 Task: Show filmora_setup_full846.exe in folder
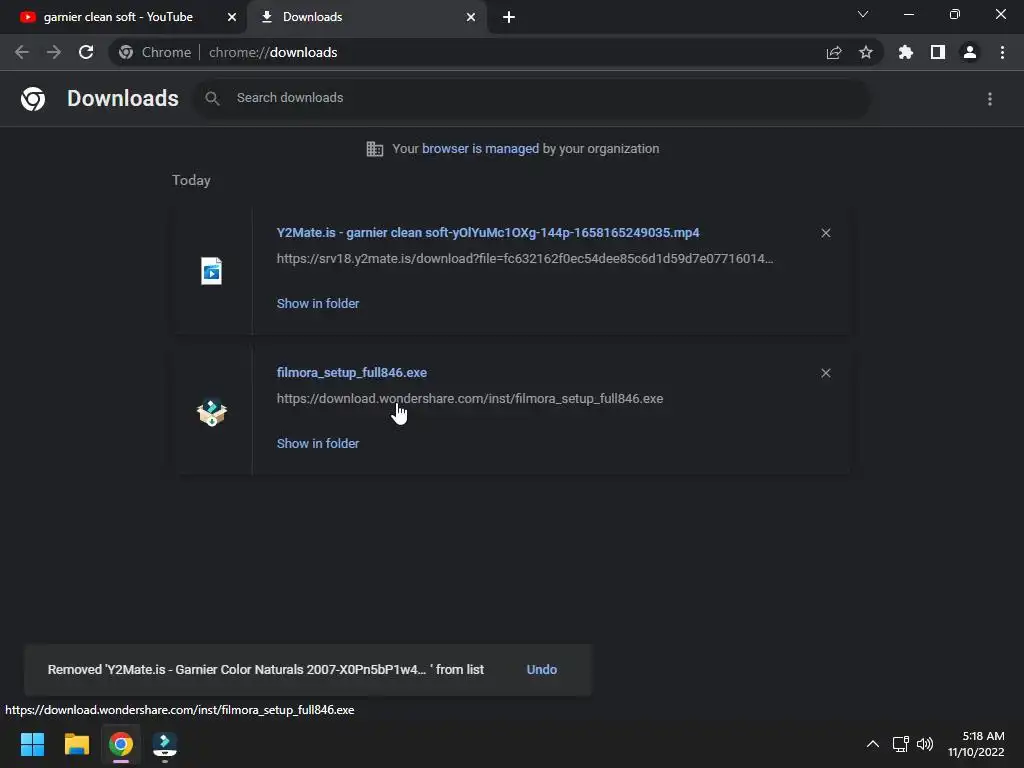tap(318, 443)
